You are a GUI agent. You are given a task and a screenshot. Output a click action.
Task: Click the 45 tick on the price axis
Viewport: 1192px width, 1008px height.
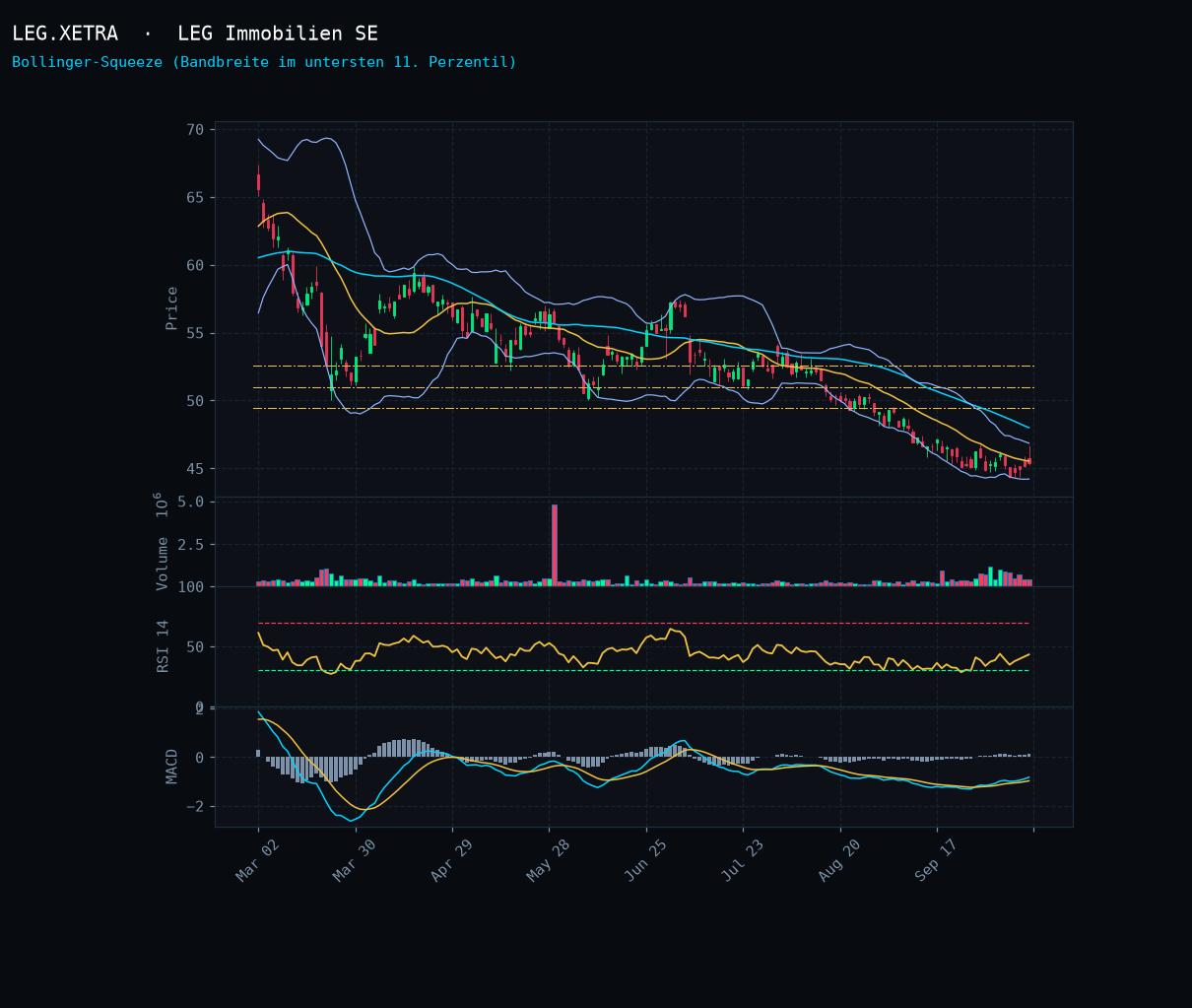pos(195,468)
